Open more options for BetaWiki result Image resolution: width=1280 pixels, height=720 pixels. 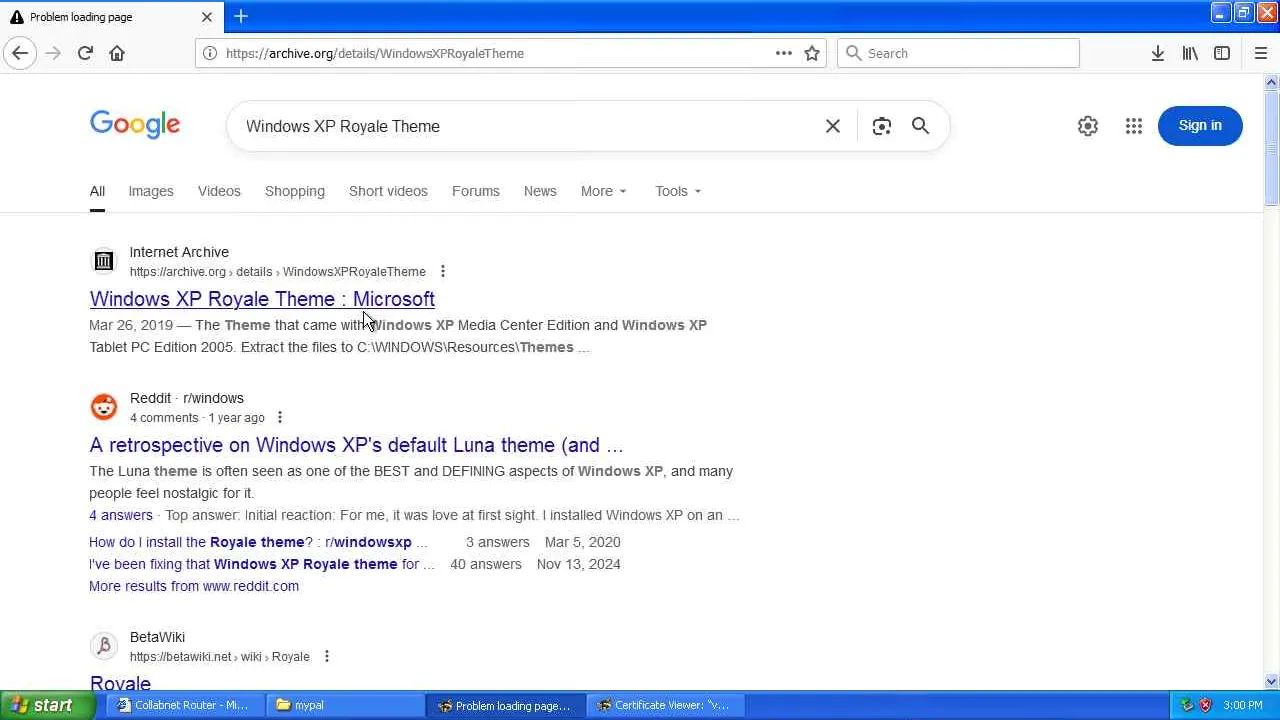[327, 656]
